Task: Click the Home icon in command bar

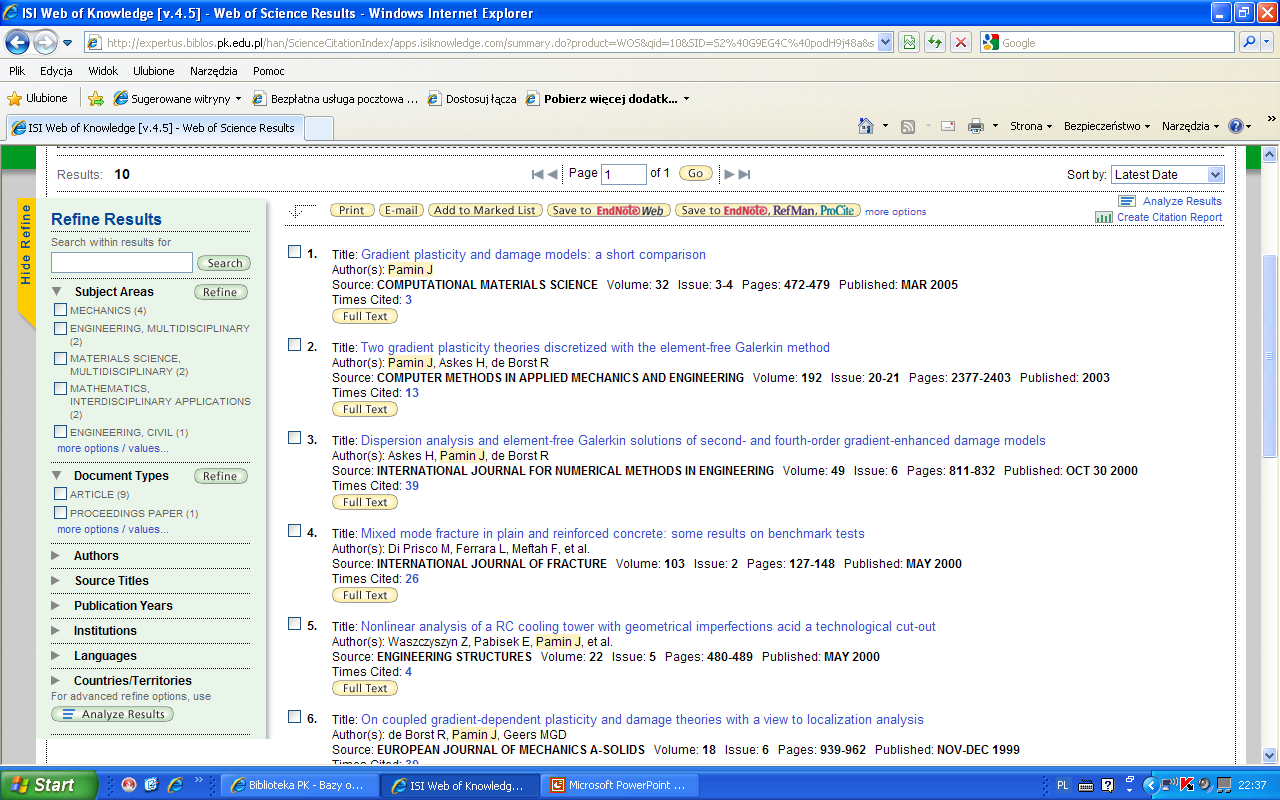Action: (x=867, y=126)
